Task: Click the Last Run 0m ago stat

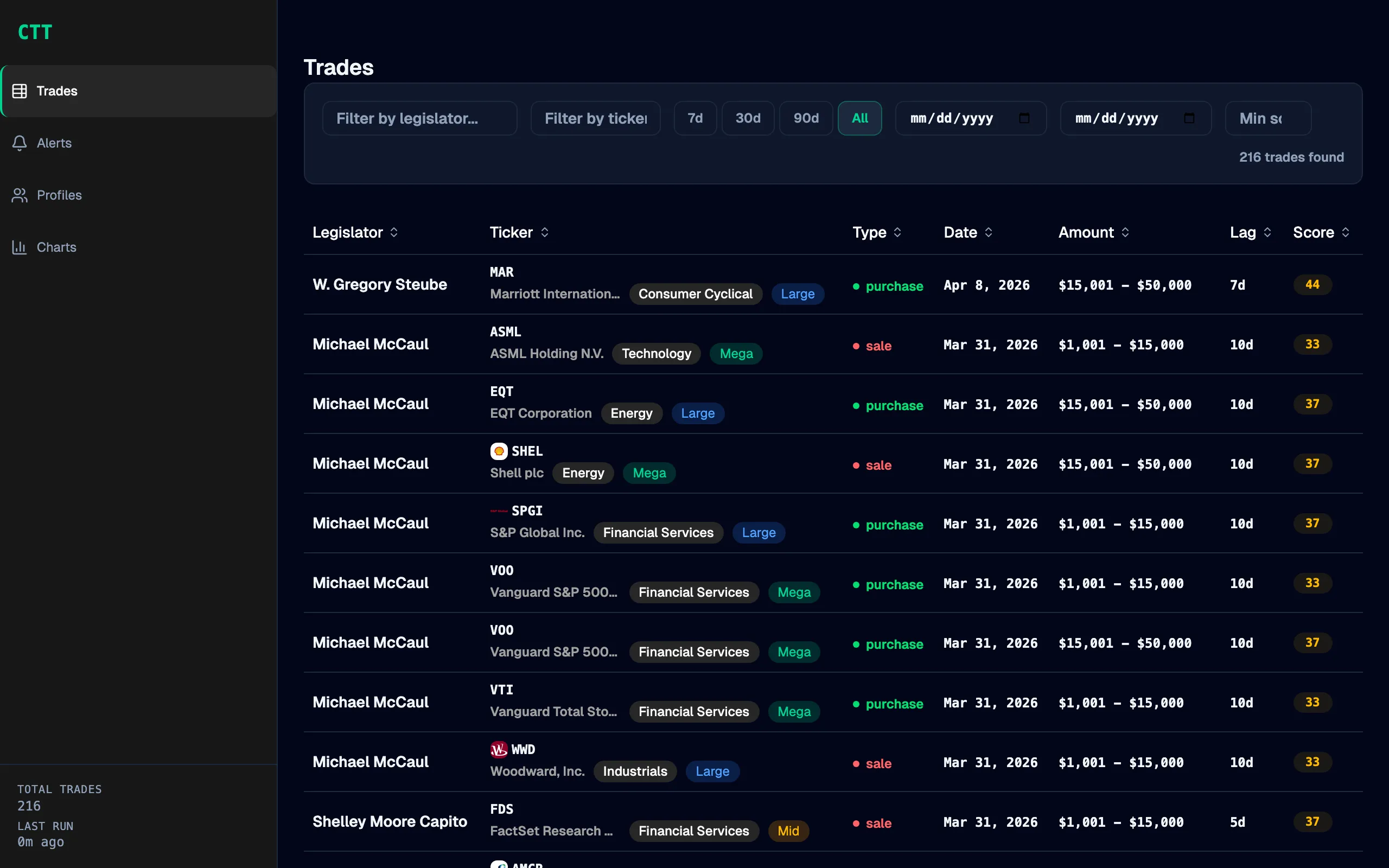Action: pyautogui.click(x=45, y=834)
